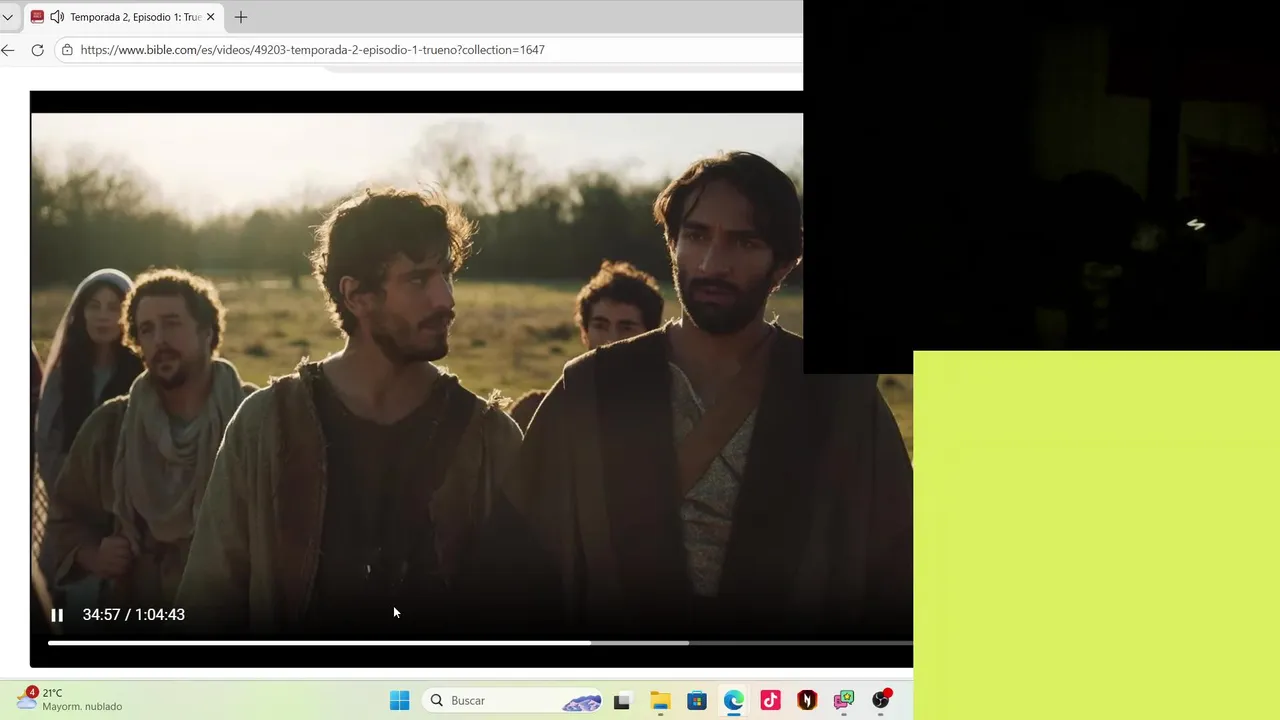Click the 34:57 / 1:04:43 timestamp
1280x720 pixels.
133,615
